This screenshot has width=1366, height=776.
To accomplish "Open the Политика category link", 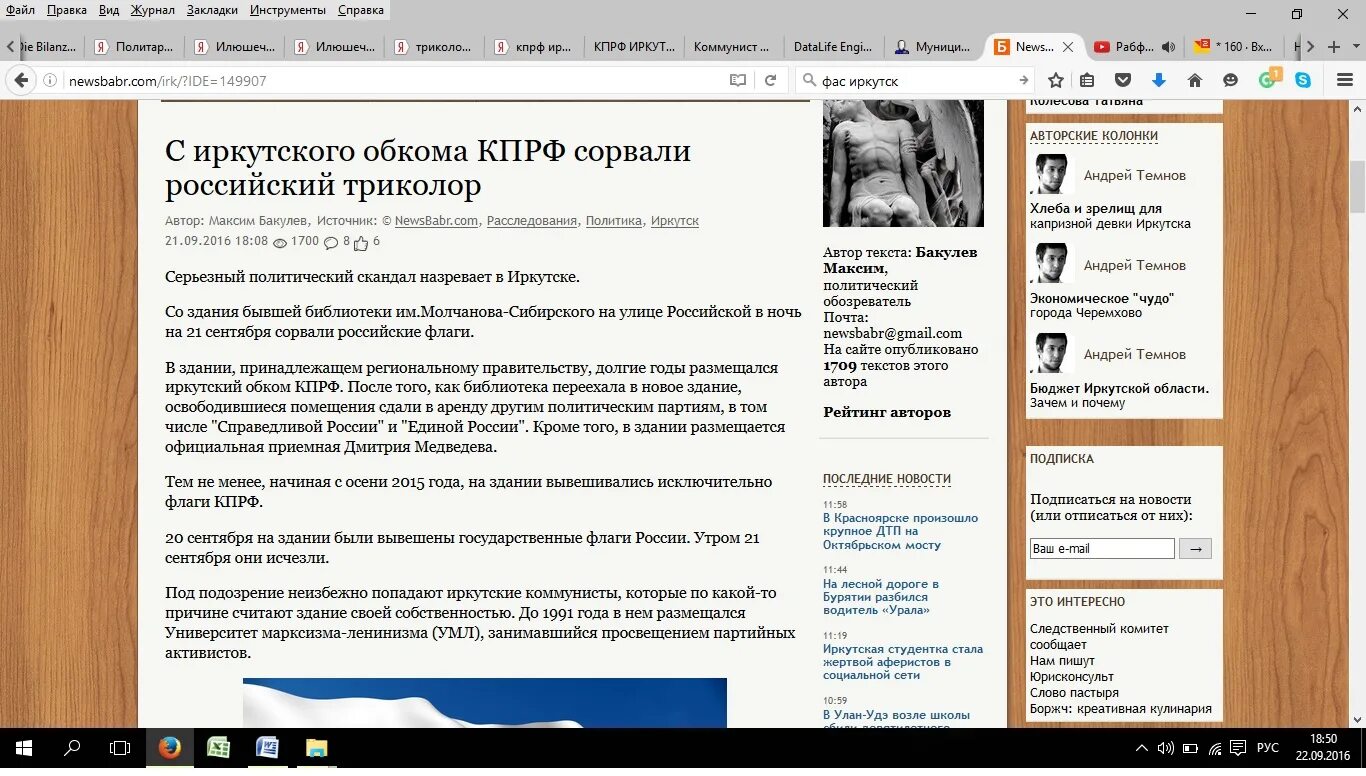I will pos(613,221).
